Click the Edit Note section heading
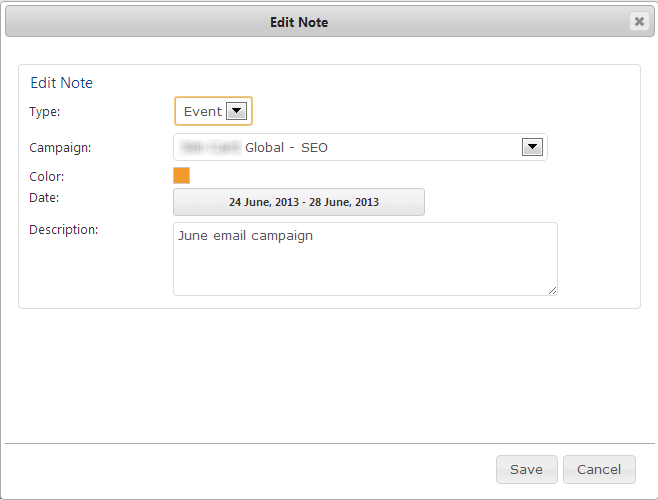 pos(62,83)
